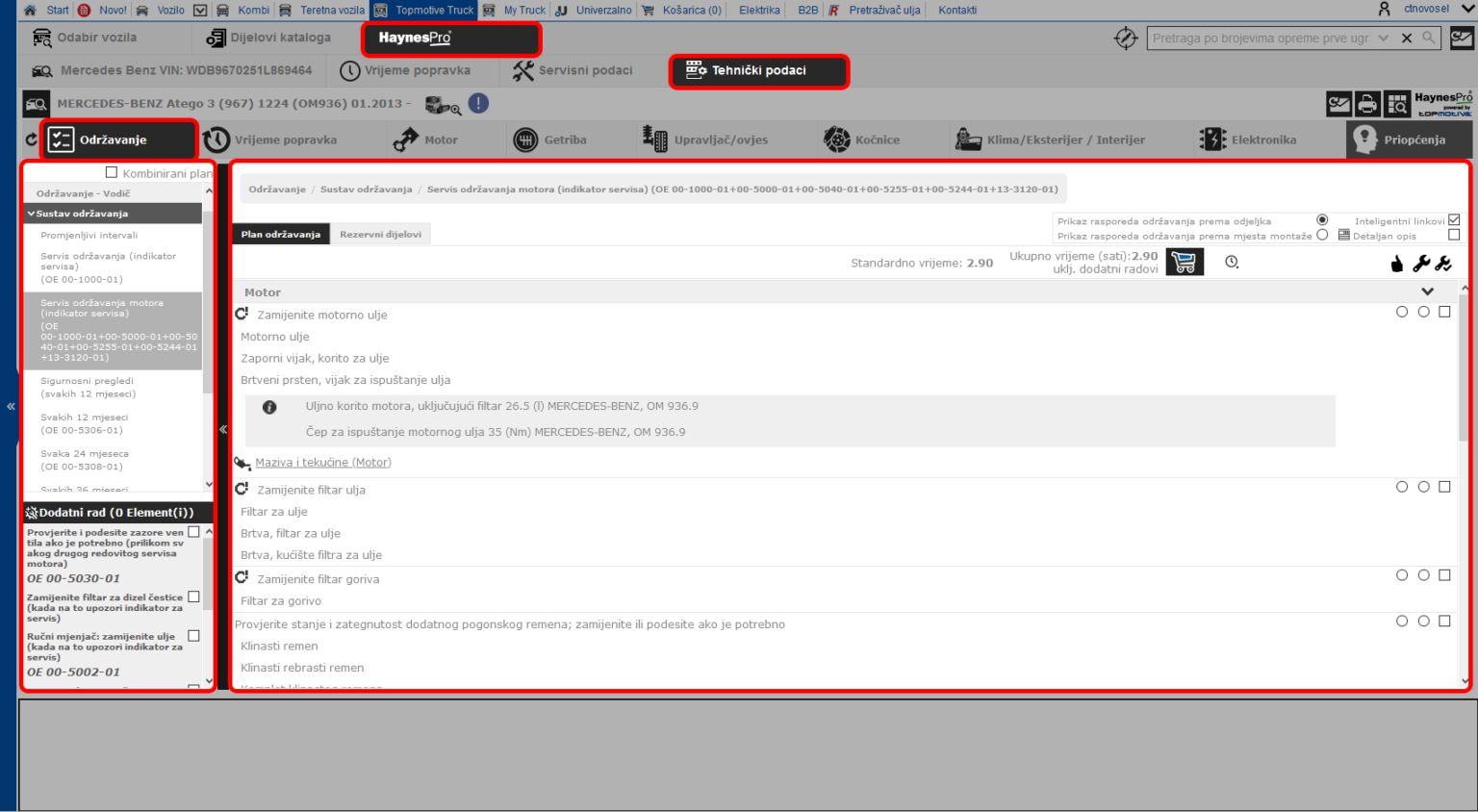The height and width of the screenshot is (812, 1478).
Task: Click the blue exclamation info icon
Action: click(x=478, y=103)
